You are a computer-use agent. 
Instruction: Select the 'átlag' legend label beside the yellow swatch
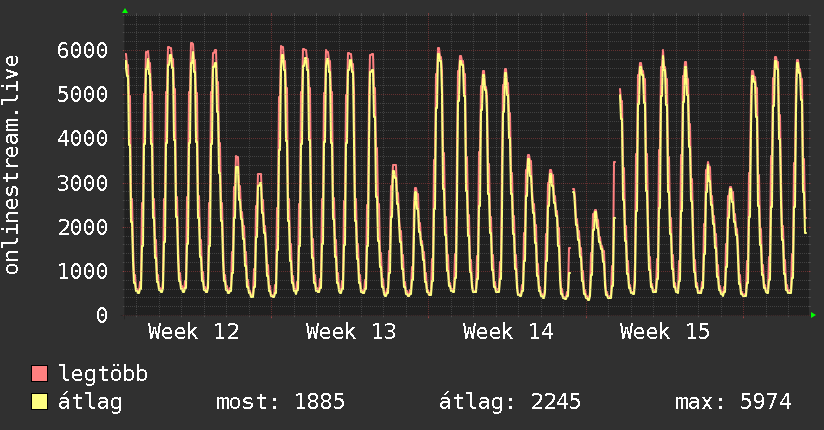tap(90, 402)
